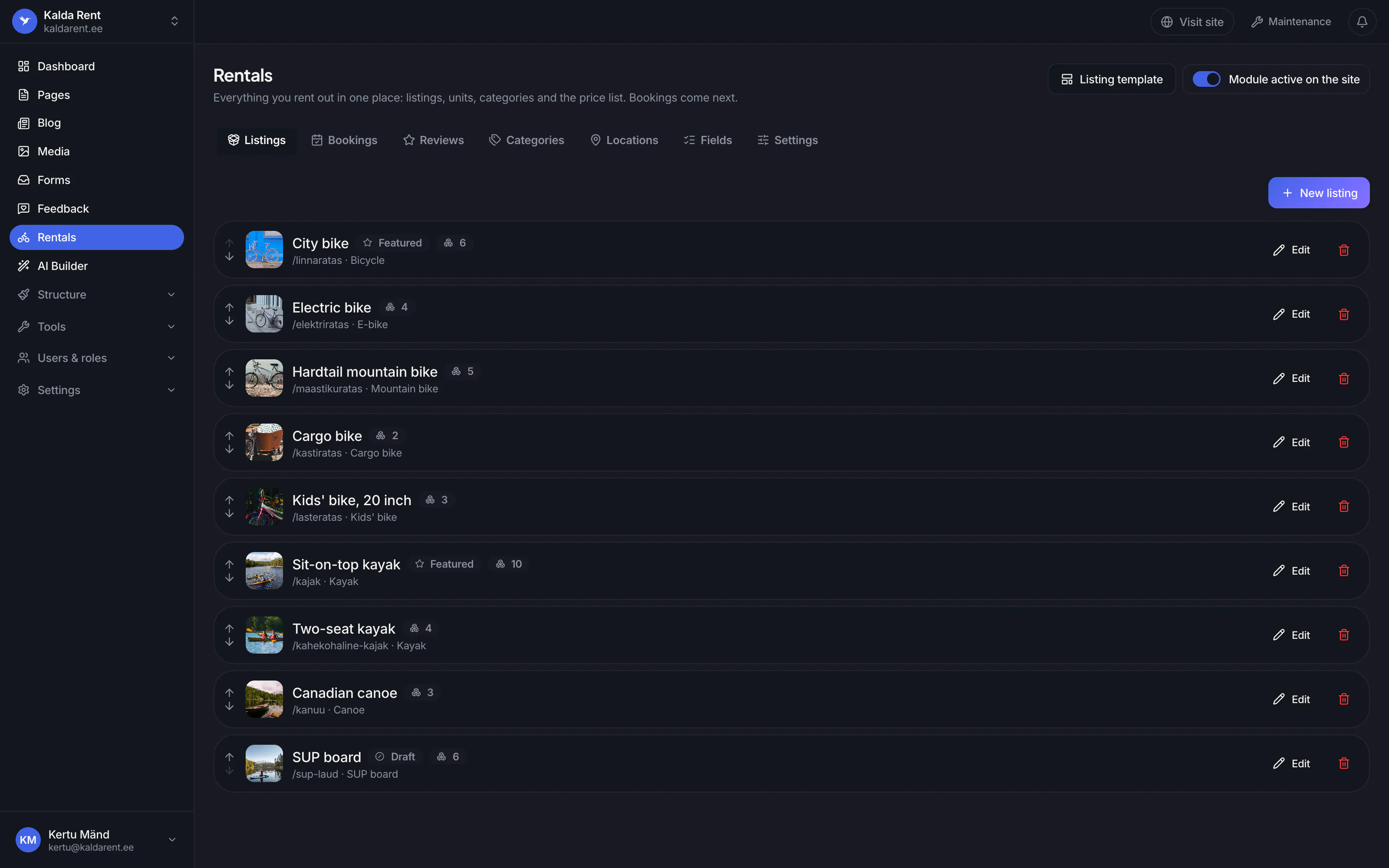Move Canadian canoe up one position
The width and height of the screenshot is (1389, 868).
coord(229,692)
